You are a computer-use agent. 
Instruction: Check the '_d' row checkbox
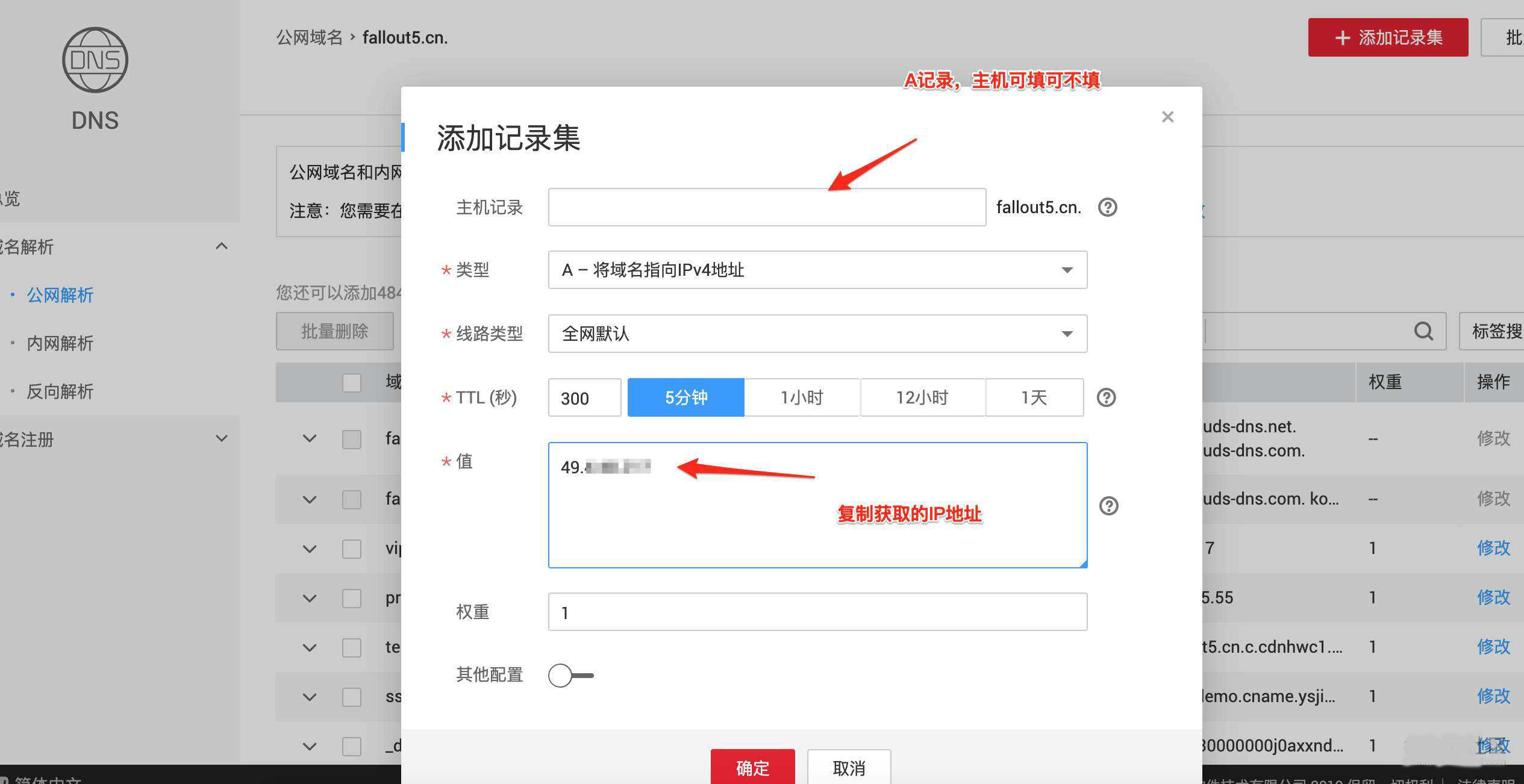pos(352,746)
